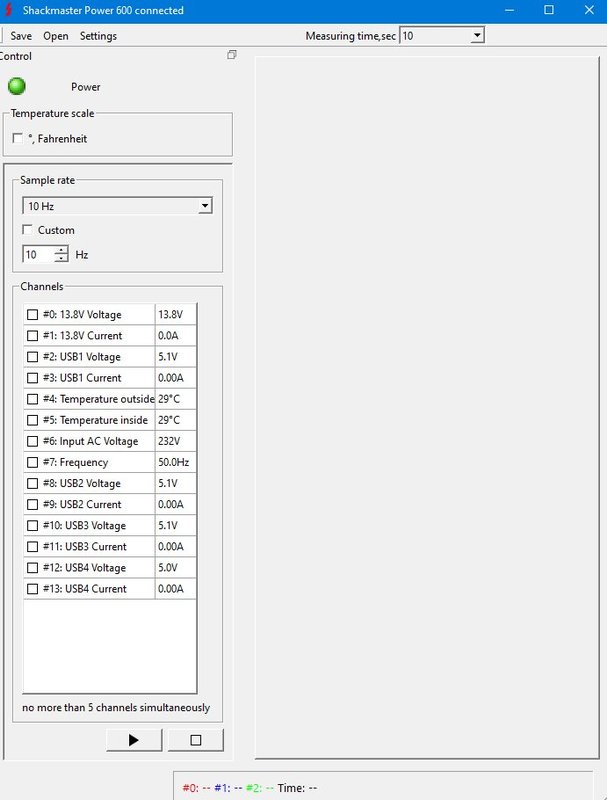Screen dimensions: 607x800
Task: Click the 13.8V value cell
Action: (175, 314)
